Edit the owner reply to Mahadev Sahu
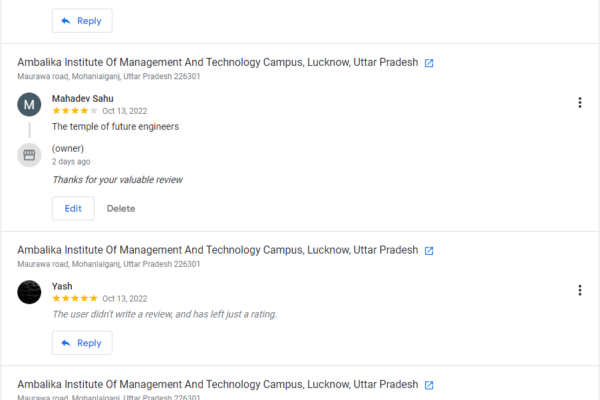 (73, 208)
